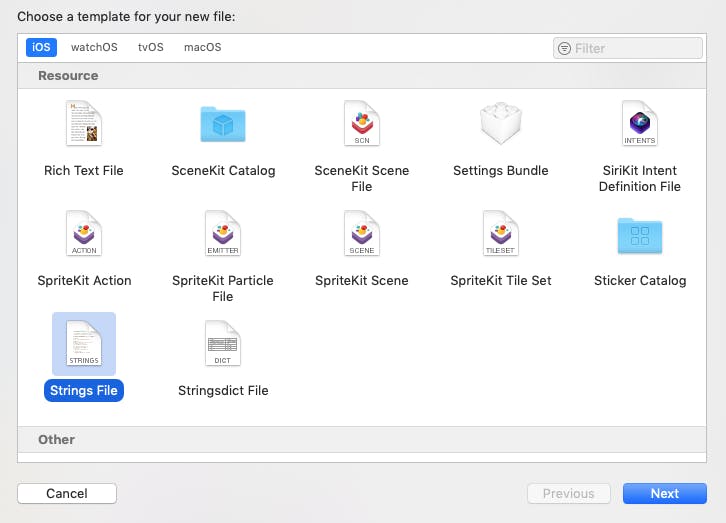
Task: Select the Strings File template icon
Action: point(84,343)
